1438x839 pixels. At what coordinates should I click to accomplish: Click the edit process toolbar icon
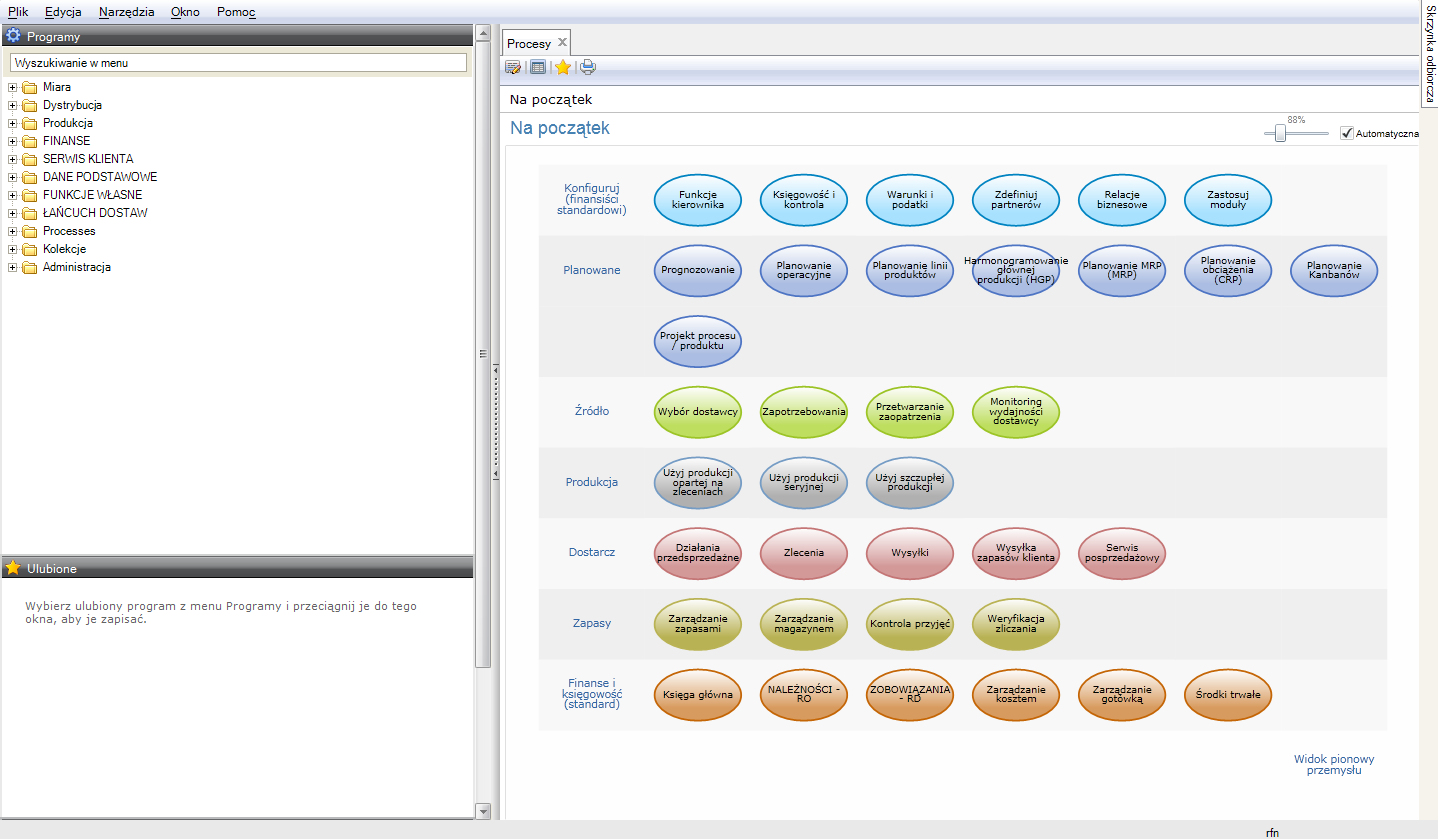(513, 67)
